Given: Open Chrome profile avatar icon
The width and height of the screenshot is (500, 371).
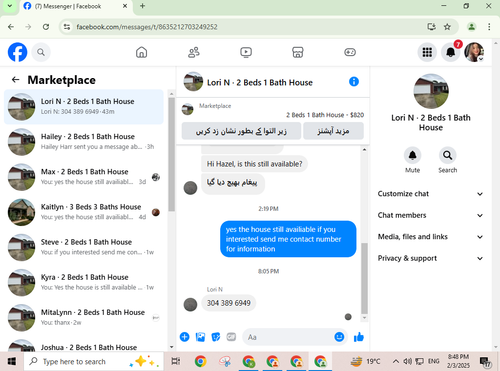Looking at the screenshot, I should click(471, 27).
